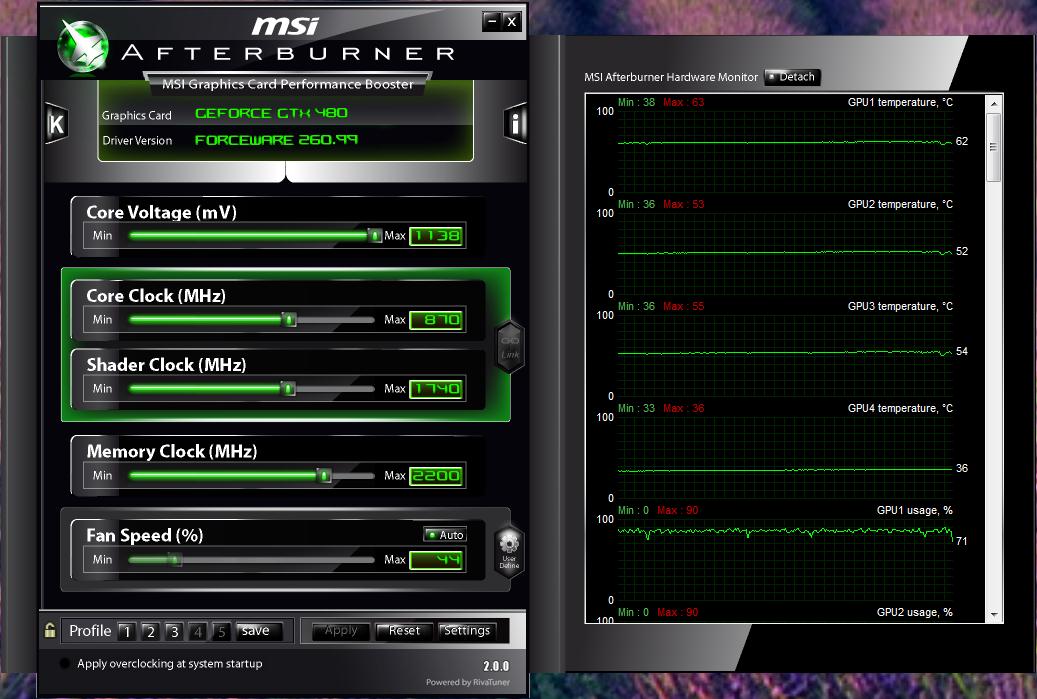This screenshot has height=699, width=1037.
Task: Edit Memory Clock value 2200
Action: pyautogui.click(x=436, y=475)
